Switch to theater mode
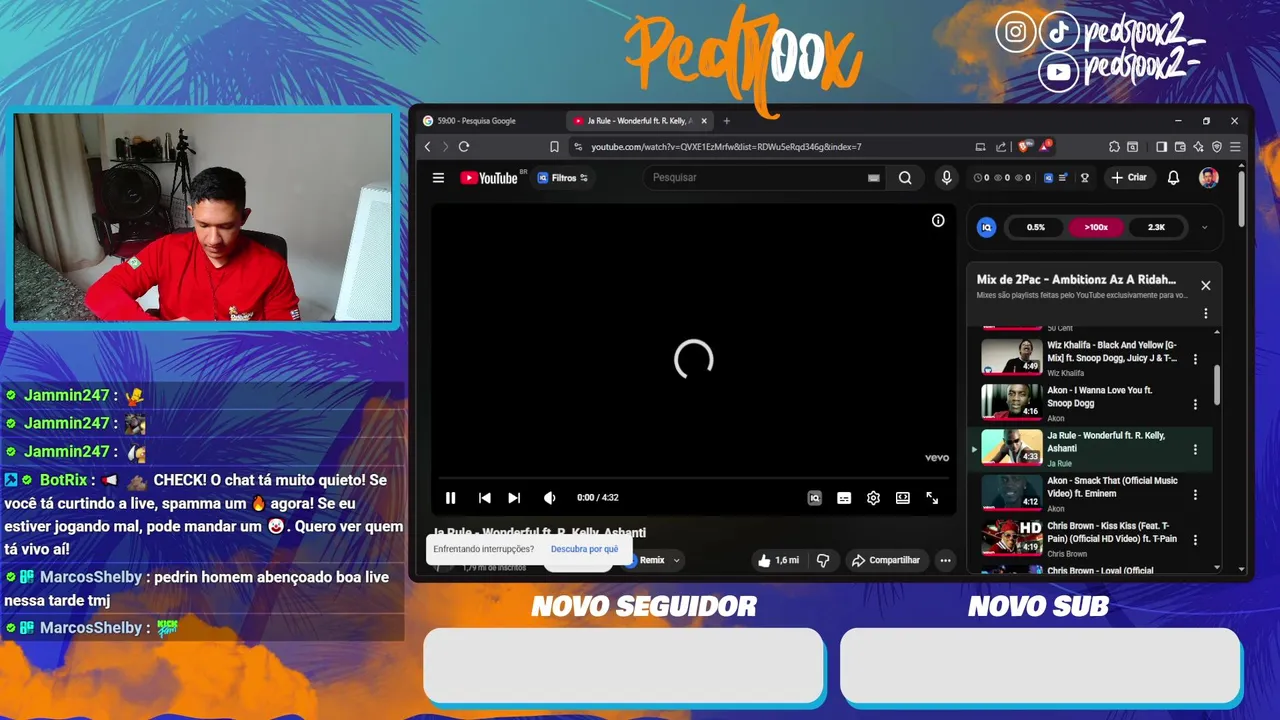This screenshot has width=1280, height=720. (x=903, y=498)
